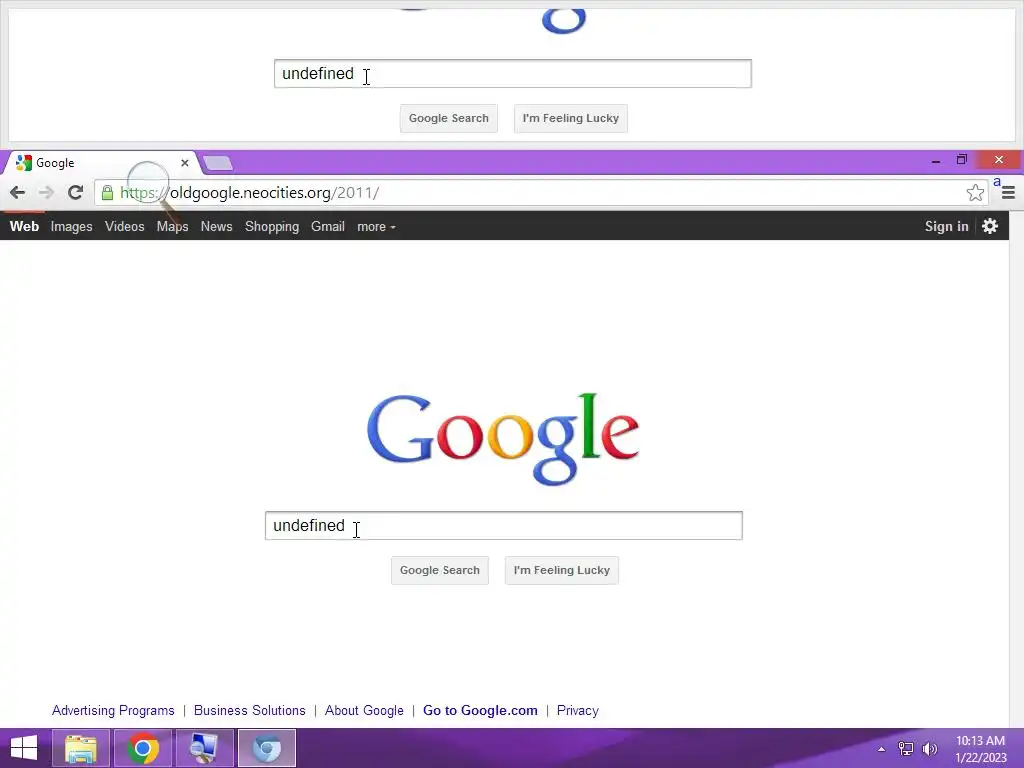
Task: Click the volume speaker tray icon
Action: [x=929, y=749]
